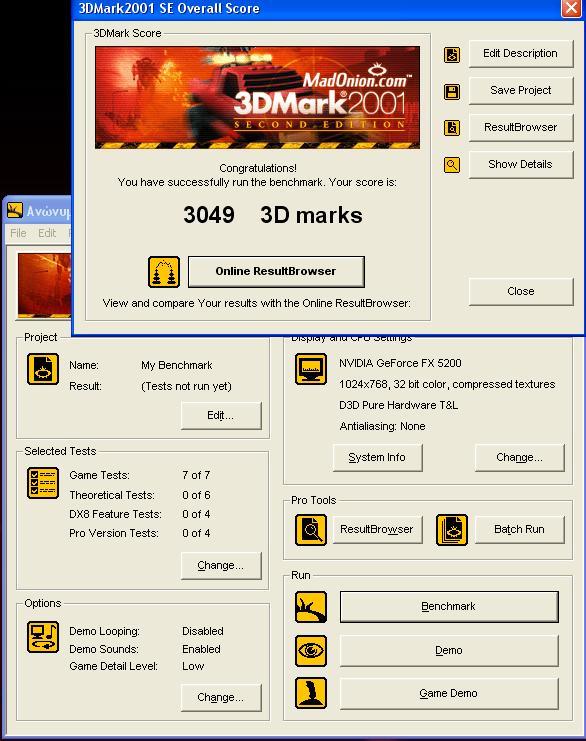Click the Online ResultBrowser trees icon
The height and width of the screenshot is (741, 586).
[x=164, y=272]
